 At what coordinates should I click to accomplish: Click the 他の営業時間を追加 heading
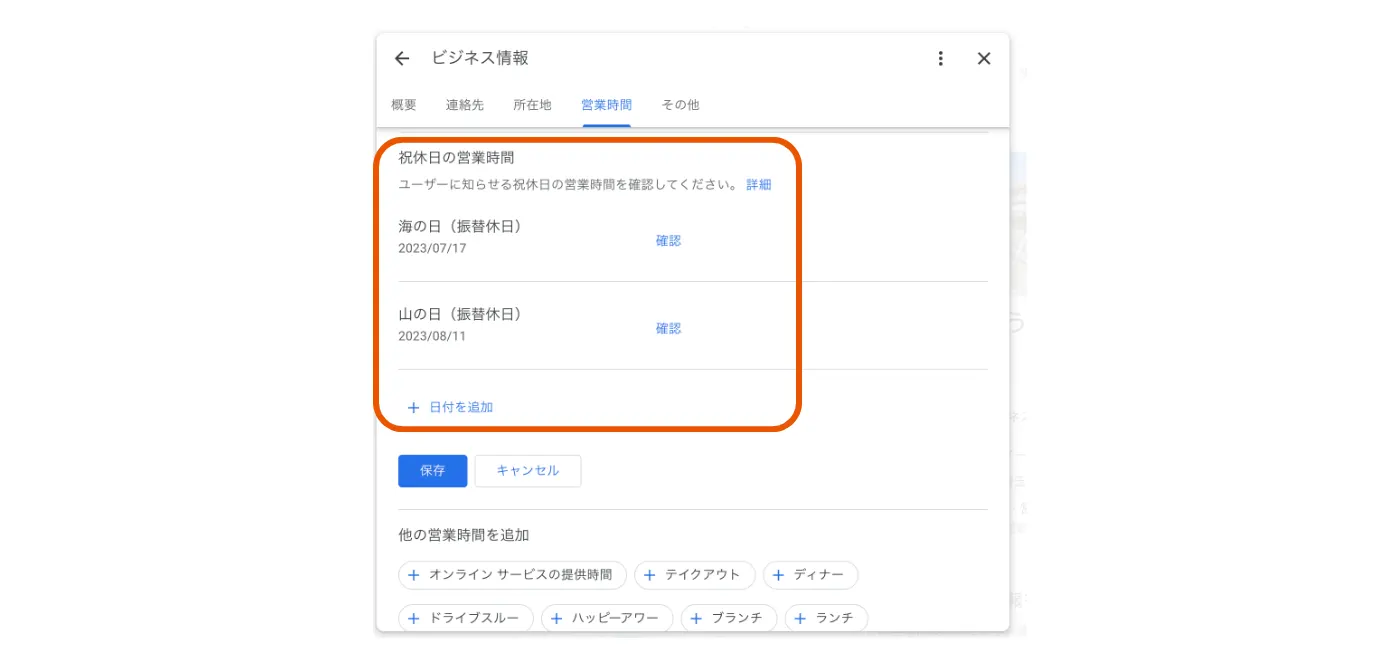pyautogui.click(x=463, y=536)
